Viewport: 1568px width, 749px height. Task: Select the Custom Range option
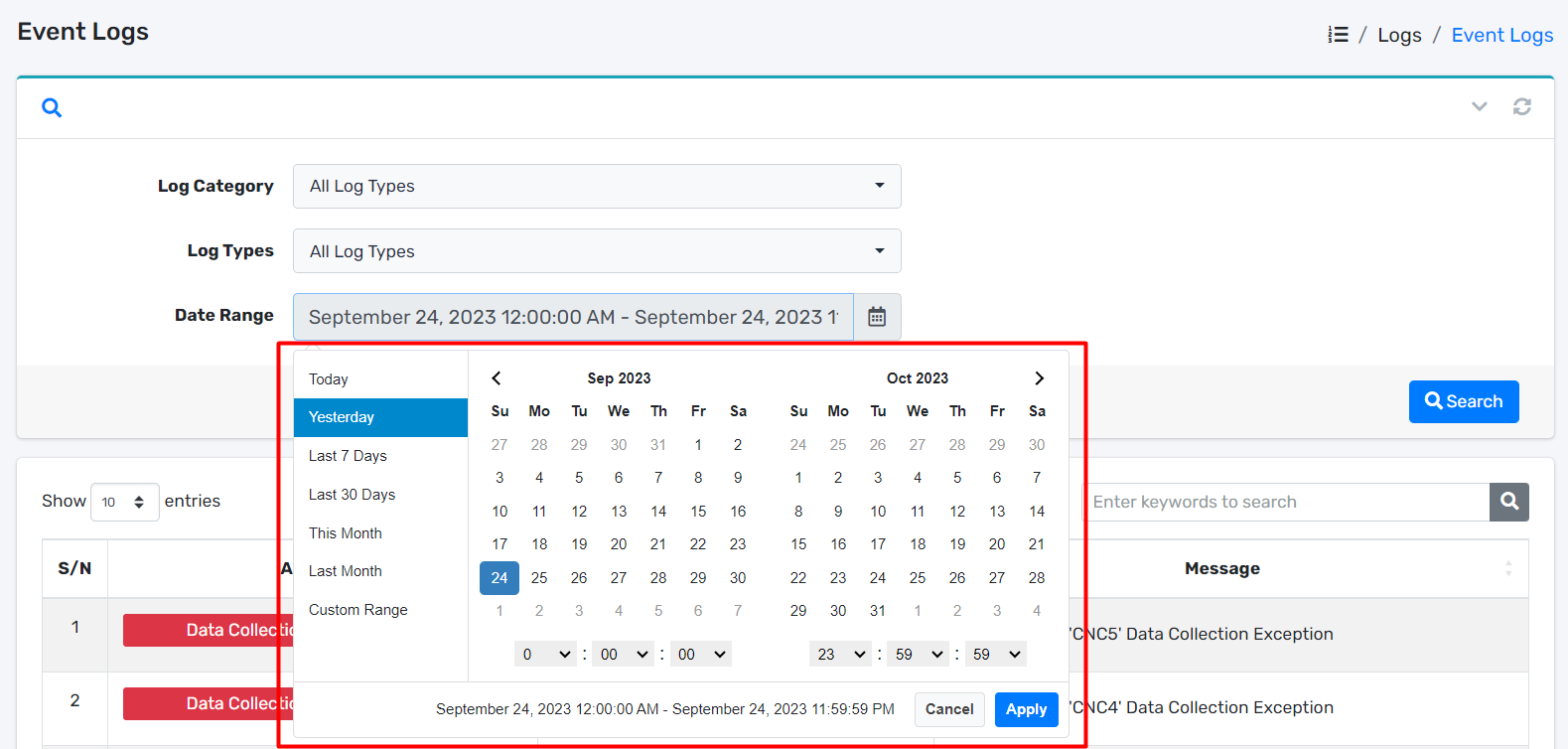pyautogui.click(x=358, y=610)
